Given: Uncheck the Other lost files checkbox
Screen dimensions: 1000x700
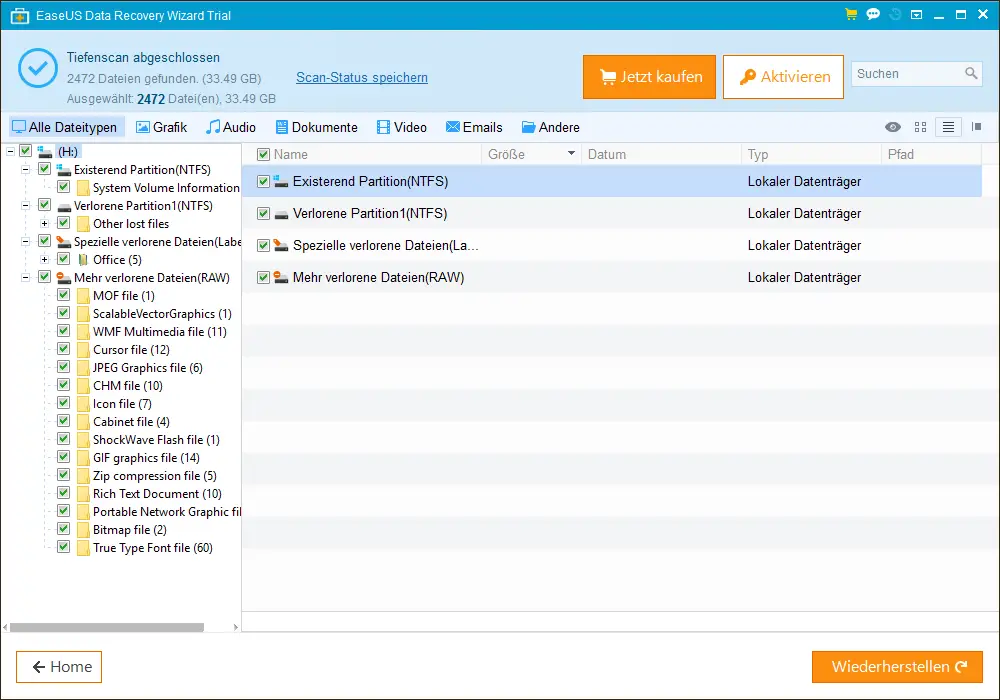Looking at the screenshot, I should [x=64, y=222].
